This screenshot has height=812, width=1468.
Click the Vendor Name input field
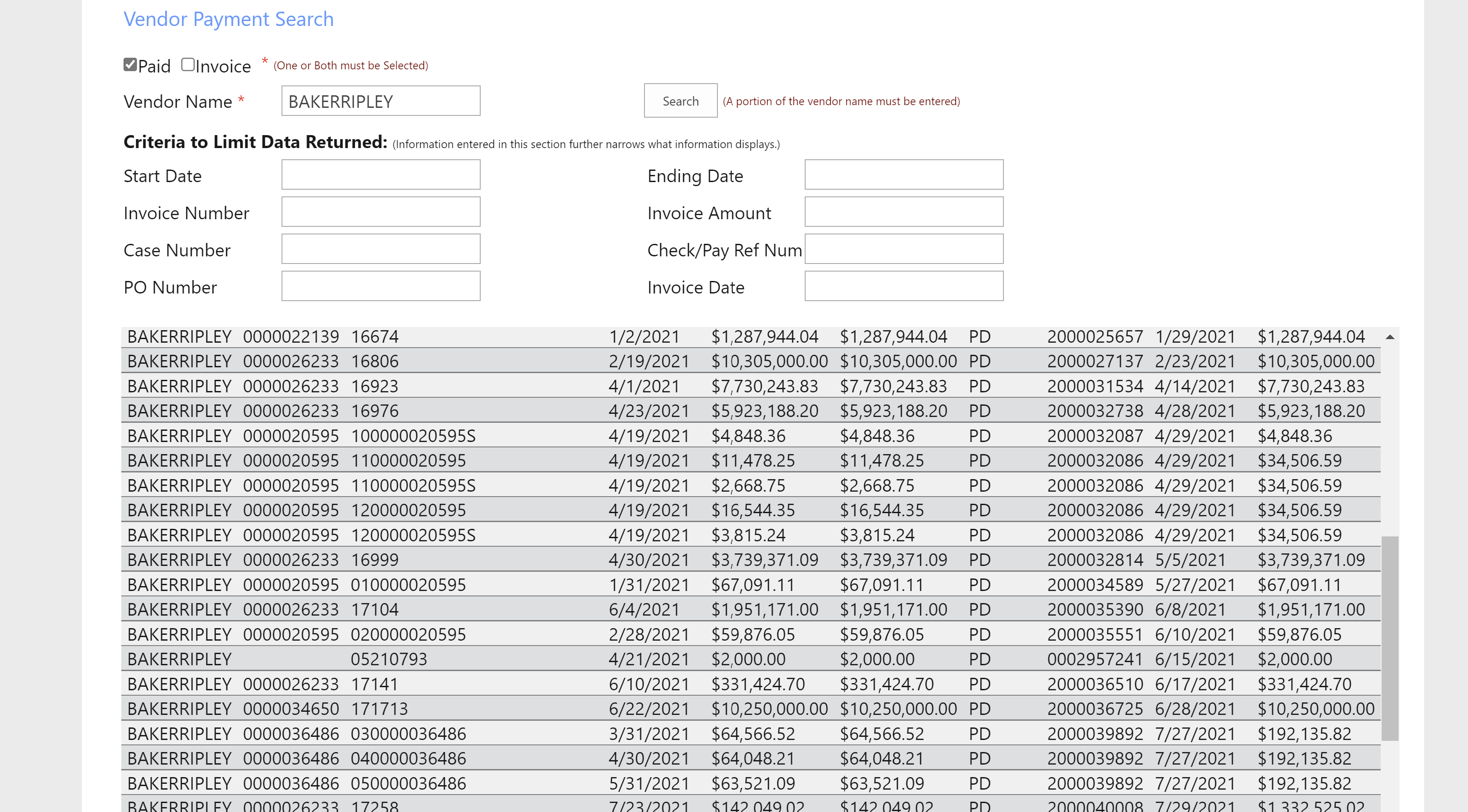(x=381, y=101)
